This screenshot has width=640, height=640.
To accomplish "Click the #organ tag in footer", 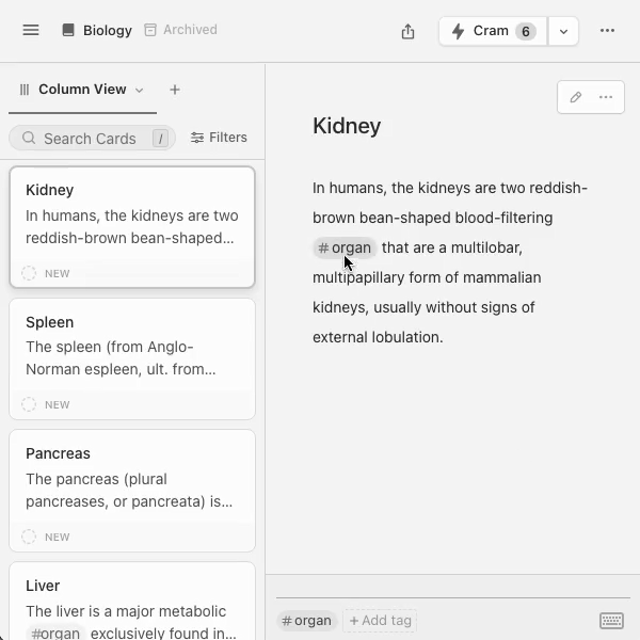I will [x=307, y=620].
